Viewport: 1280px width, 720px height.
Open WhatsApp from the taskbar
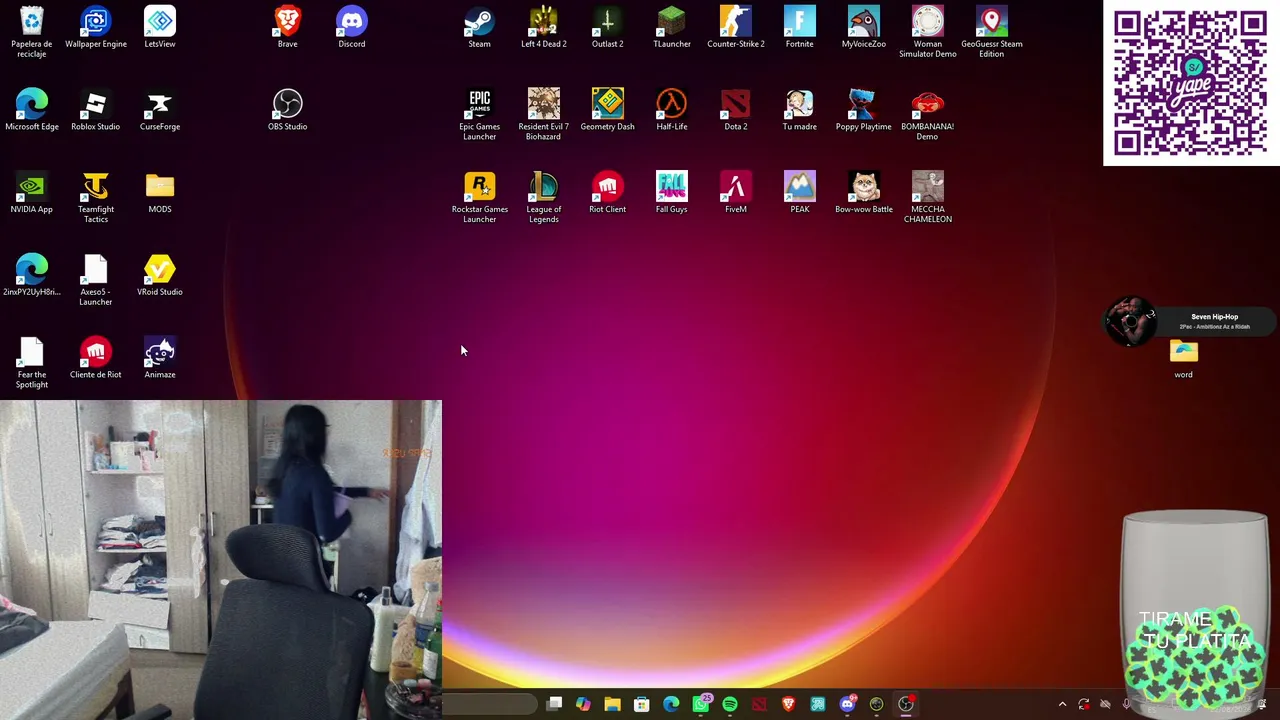[701, 704]
